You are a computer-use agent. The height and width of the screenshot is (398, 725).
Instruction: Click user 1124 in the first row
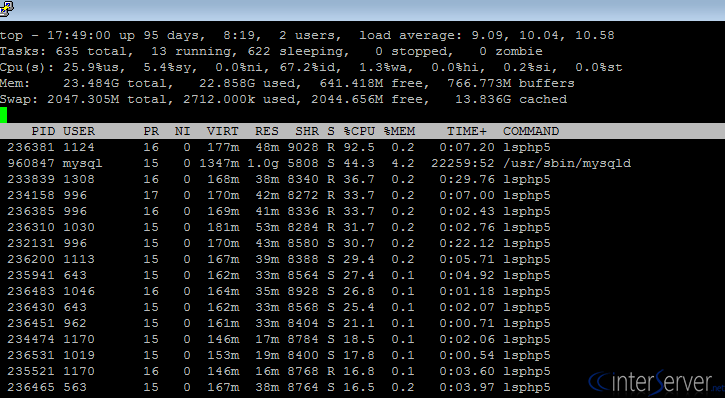79,147
